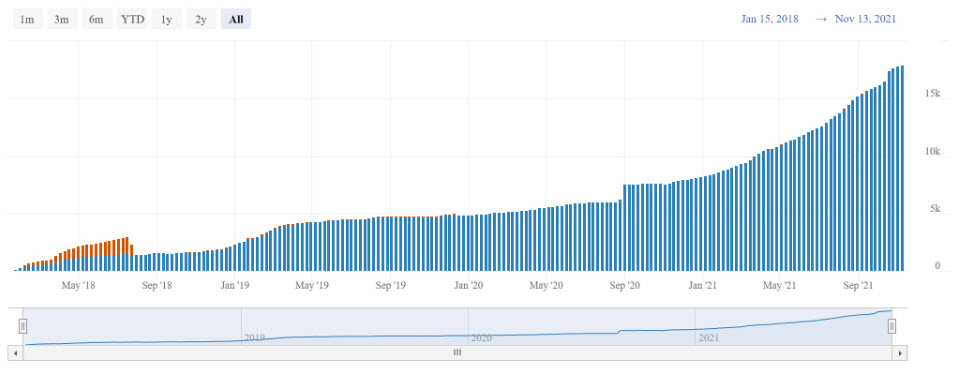Viewport: 956px width, 370px height.
Task: Click the May '18 axis label
Action: point(79,285)
